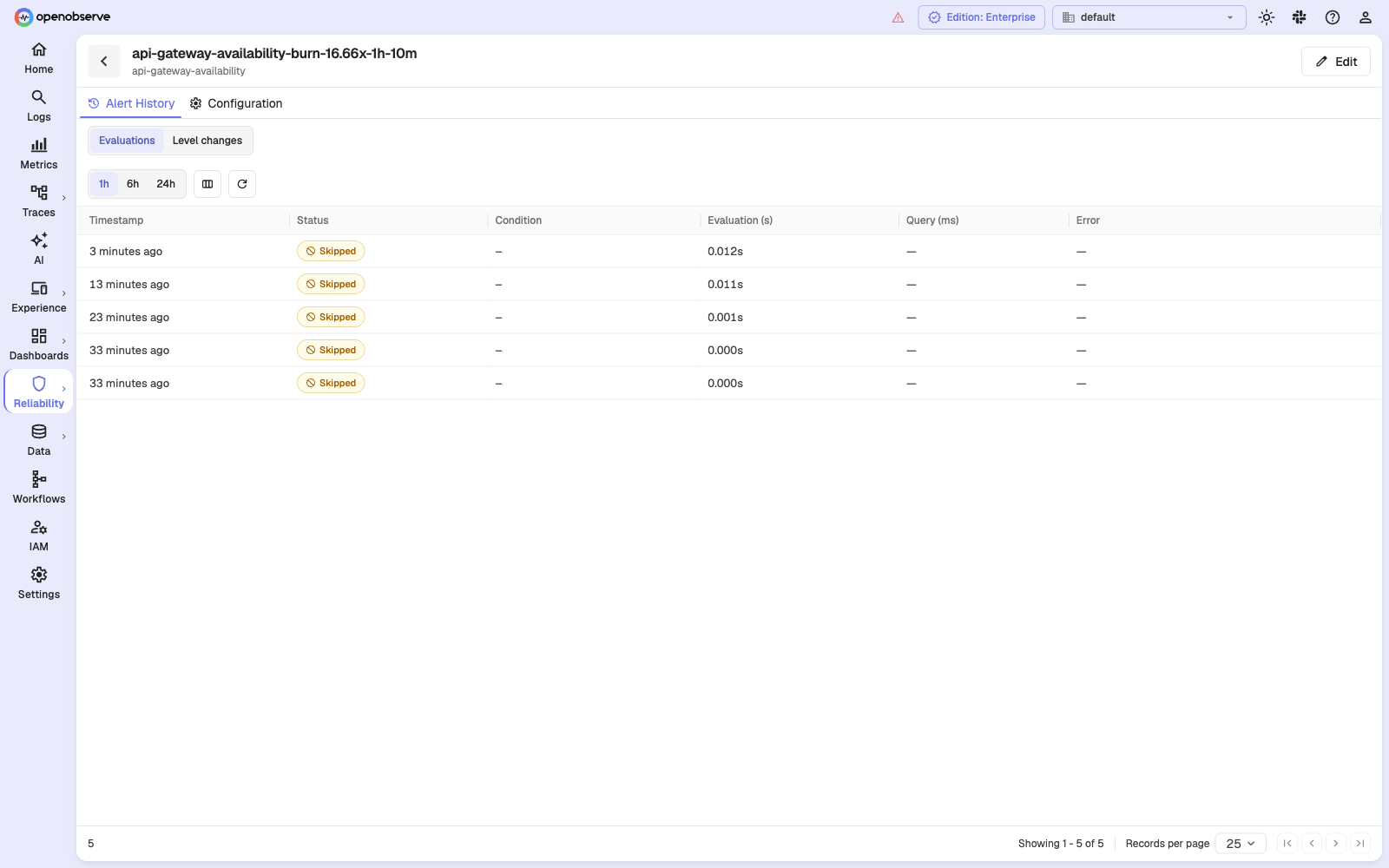Toggle light/dark theme sun icon
Image resolution: width=1389 pixels, height=868 pixels.
(1267, 17)
